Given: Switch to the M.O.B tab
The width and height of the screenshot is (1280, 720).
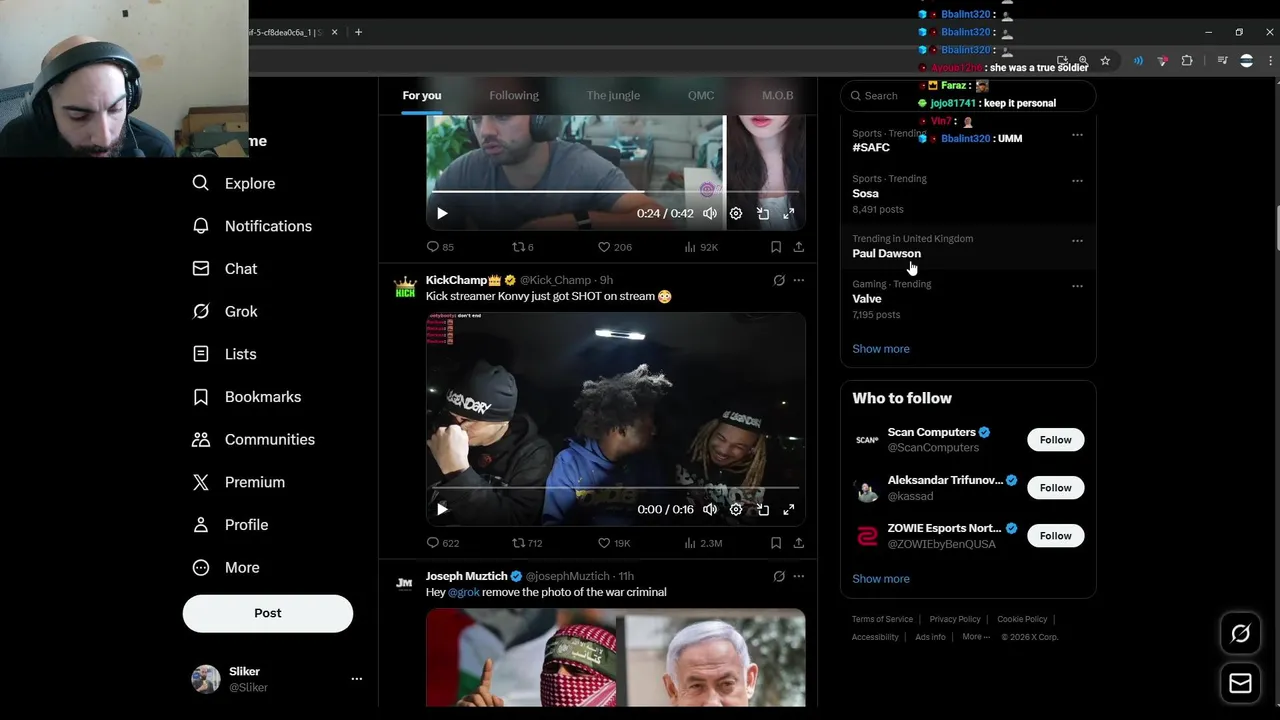Looking at the screenshot, I should point(778,95).
